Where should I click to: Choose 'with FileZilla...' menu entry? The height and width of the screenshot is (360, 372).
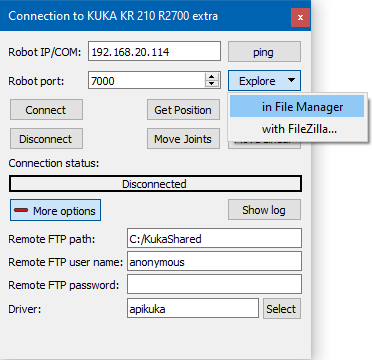coord(297,129)
